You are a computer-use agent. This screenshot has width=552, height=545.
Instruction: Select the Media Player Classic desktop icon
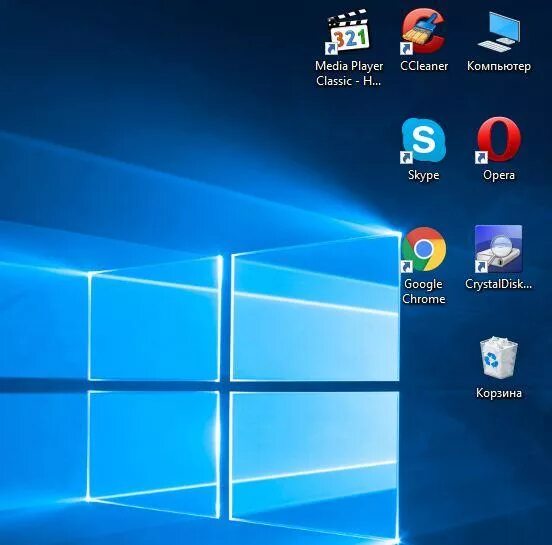tap(348, 32)
